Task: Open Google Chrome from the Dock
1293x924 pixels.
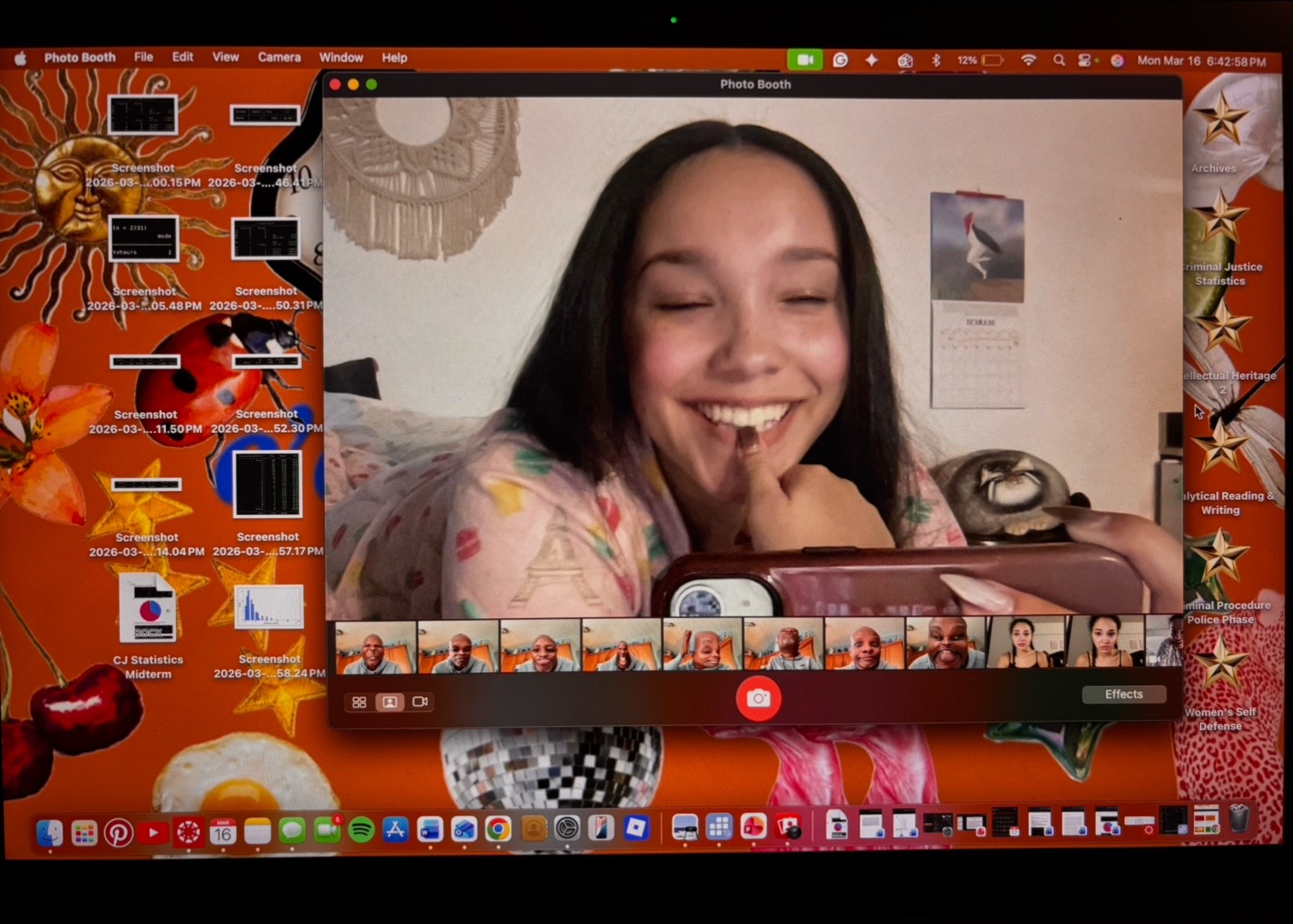Action: (x=498, y=829)
